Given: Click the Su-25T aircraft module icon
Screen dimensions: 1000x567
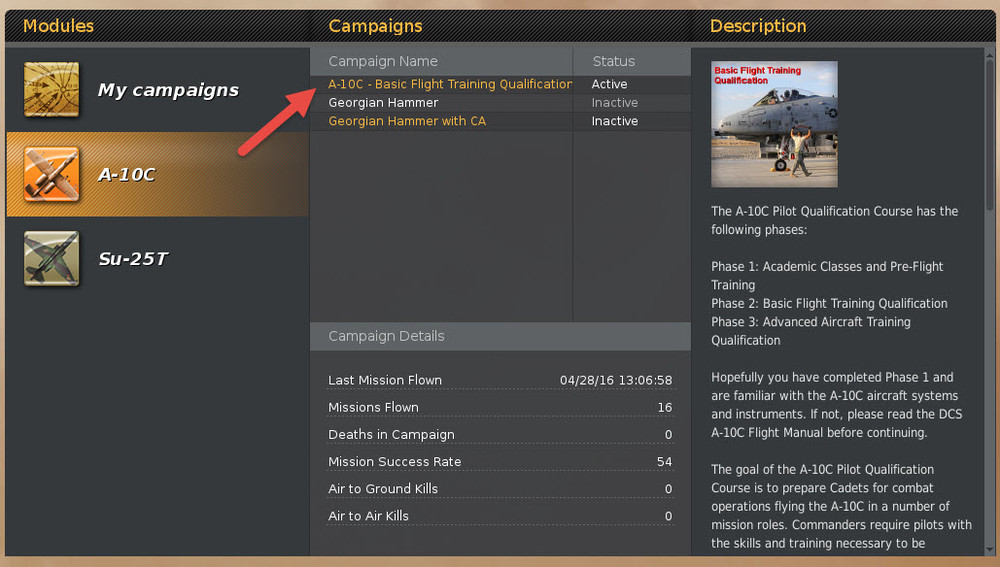Looking at the screenshot, I should click(51, 259).
